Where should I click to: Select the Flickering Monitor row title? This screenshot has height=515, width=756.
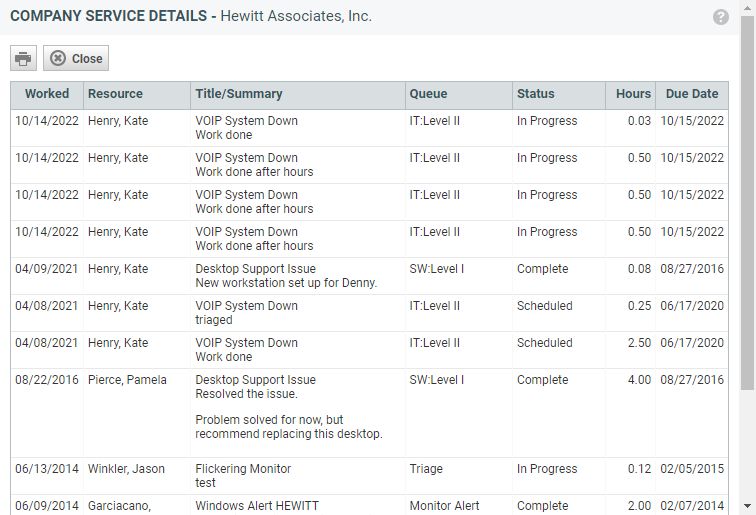243,469
